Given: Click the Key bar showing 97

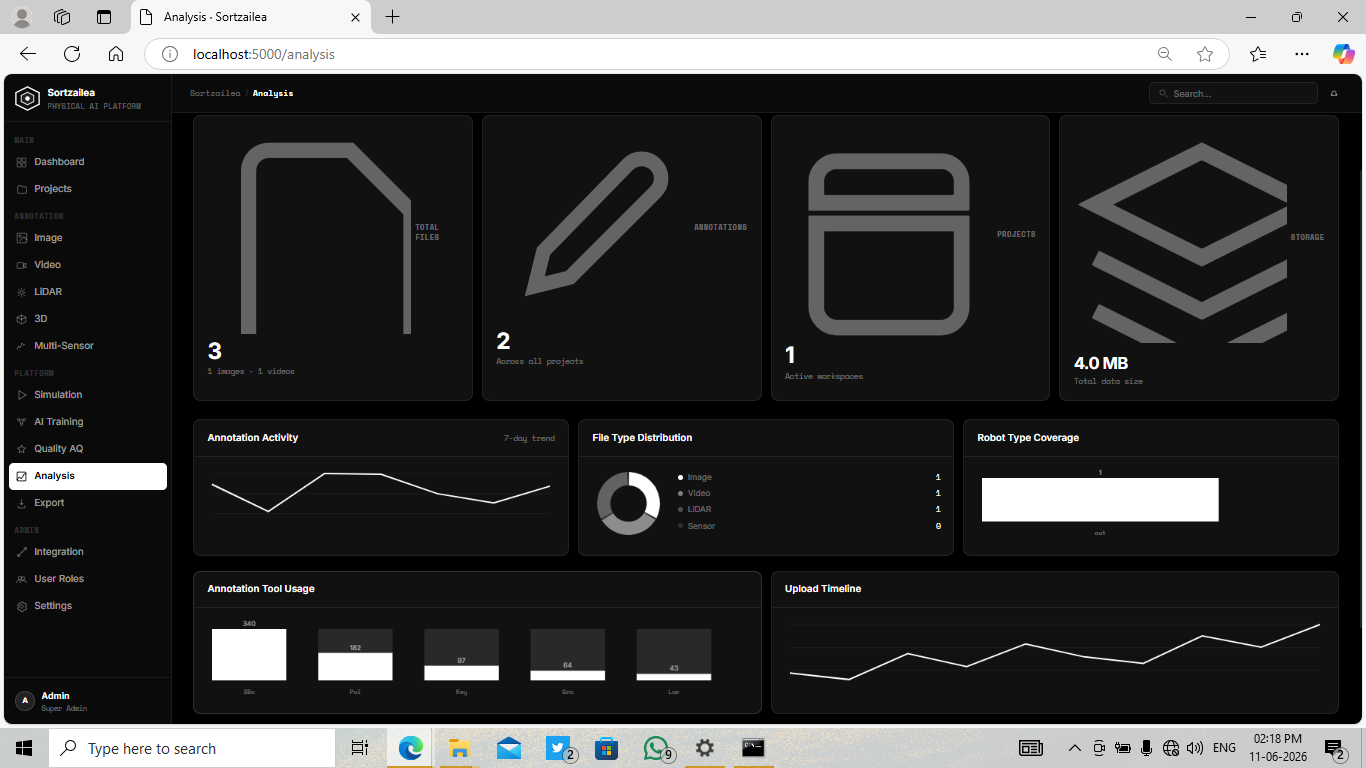Looking at the screenshot, I should pyautogui.click(x=461, y=673).
